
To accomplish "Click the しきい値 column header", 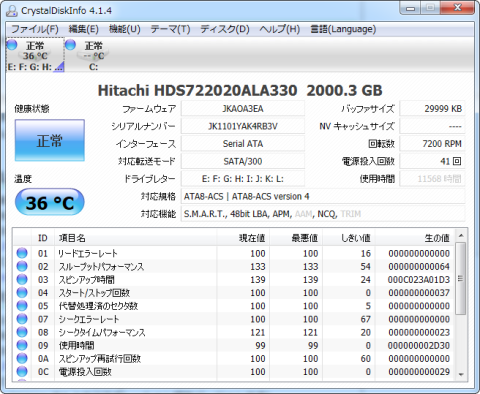I will [349, 238].
